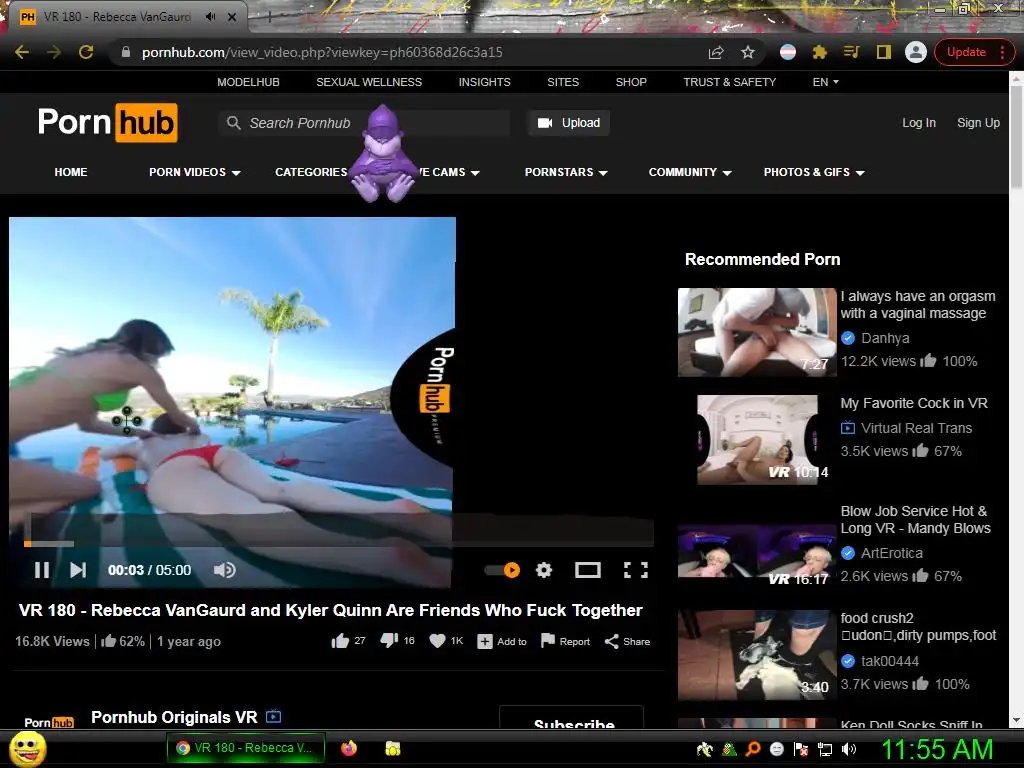Open the ArtErotica channel link
Viewport: 1024px width, 768px height.
[891, 553]
